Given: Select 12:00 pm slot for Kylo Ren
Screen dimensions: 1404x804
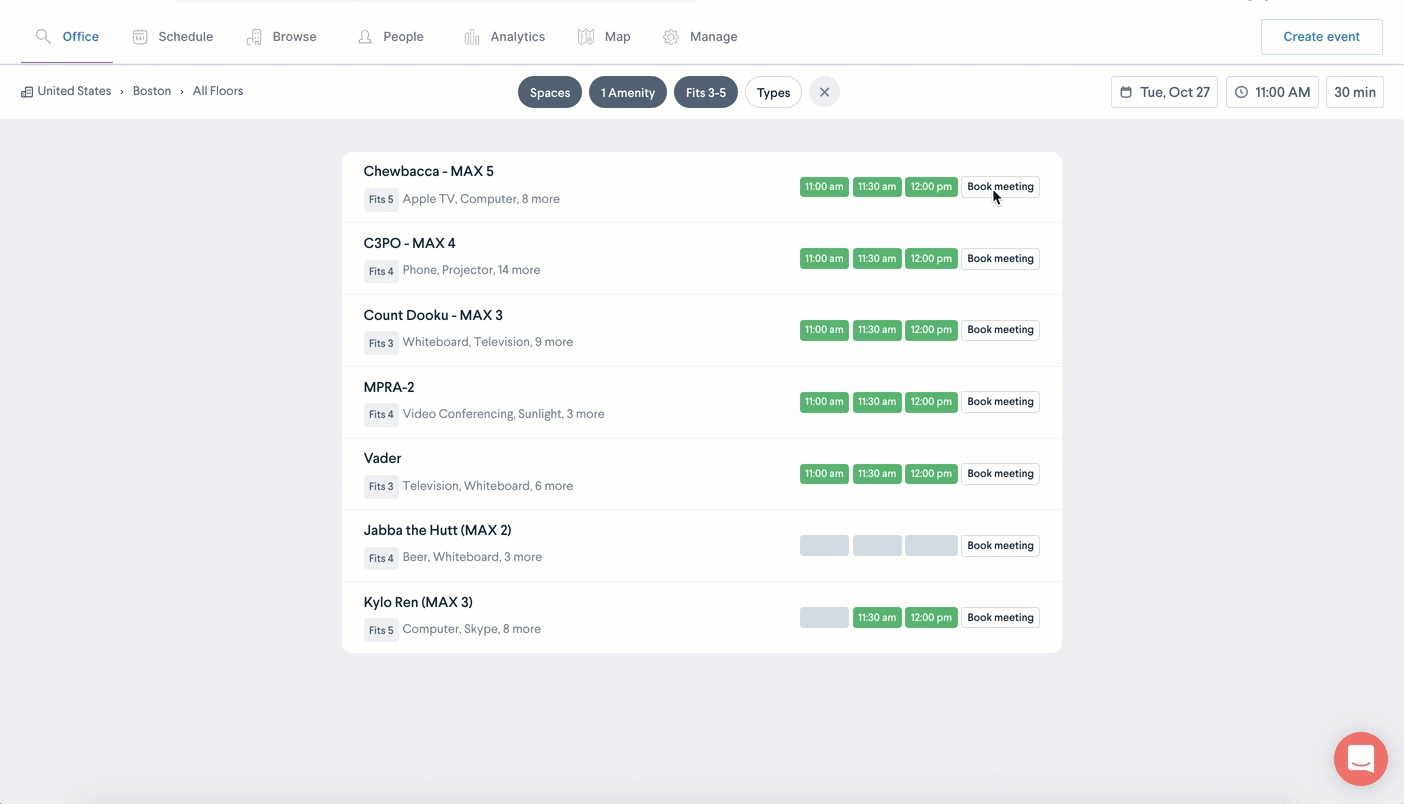Looking at the screenshot, I should point(931,618).
